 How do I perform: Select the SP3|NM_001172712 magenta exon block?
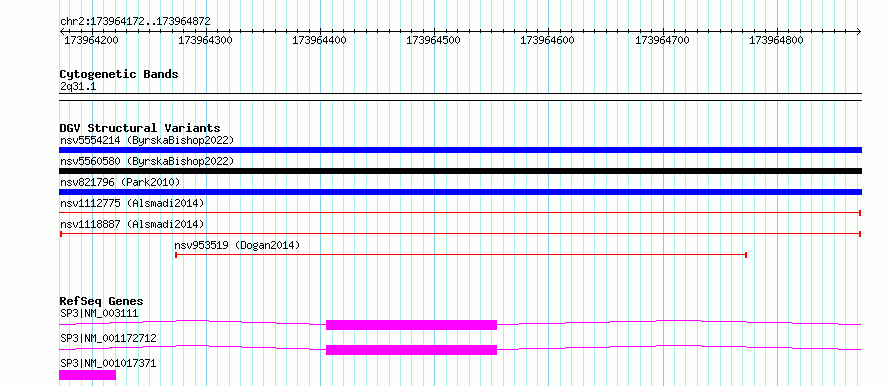tap(412, 350)
